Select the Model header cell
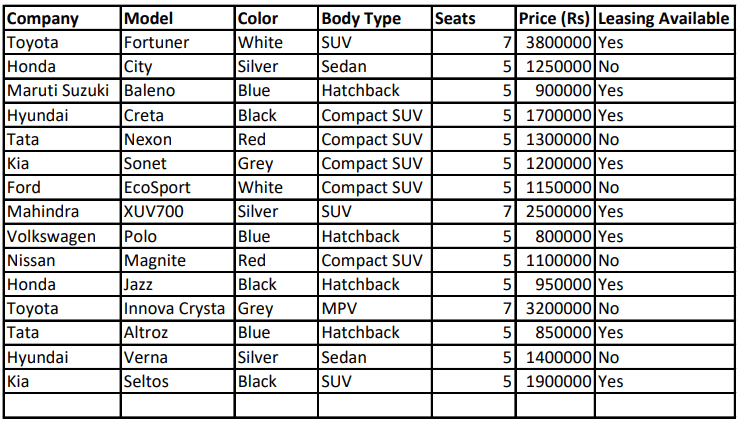The width and height of the screenshot is (739, 422). click(x=148, y=19)
